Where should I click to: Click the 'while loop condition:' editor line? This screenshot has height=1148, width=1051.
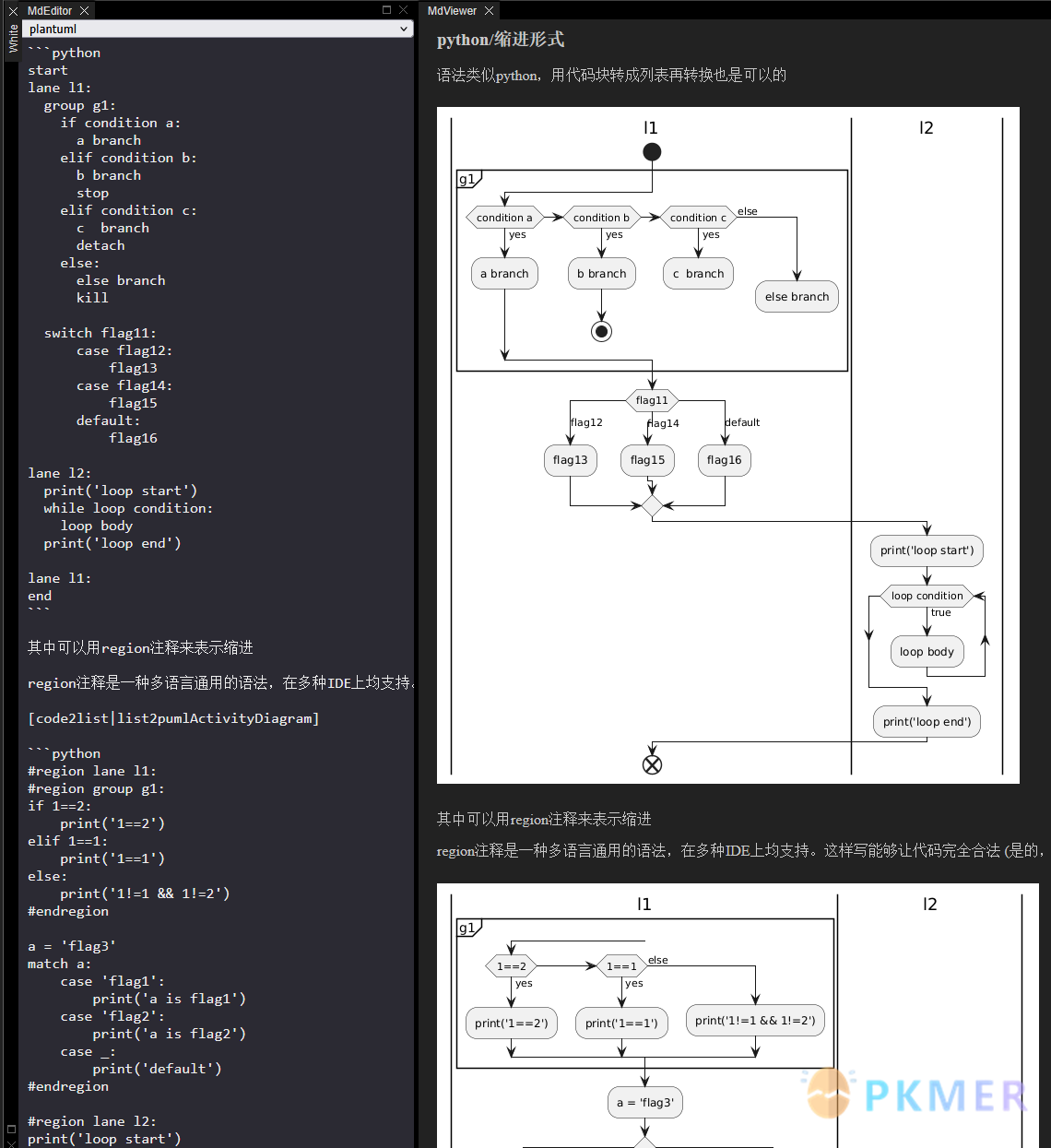click(128, 508)
